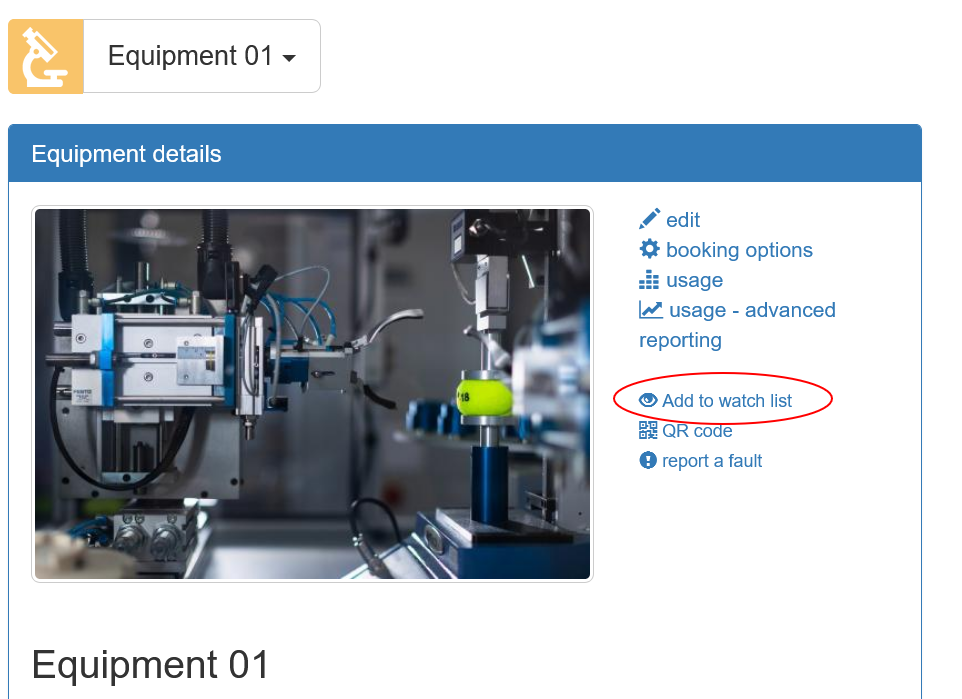Click the QR code grid icon

point(649,431)
